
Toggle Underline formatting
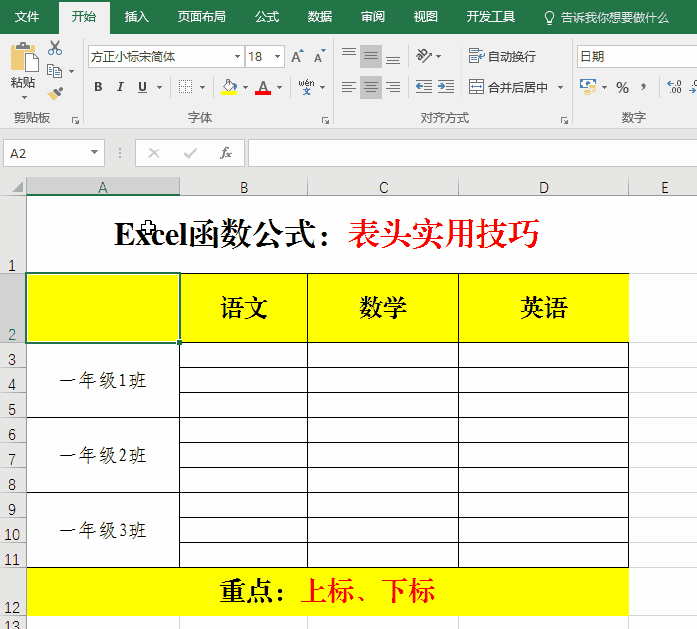(x=142, y=87)
